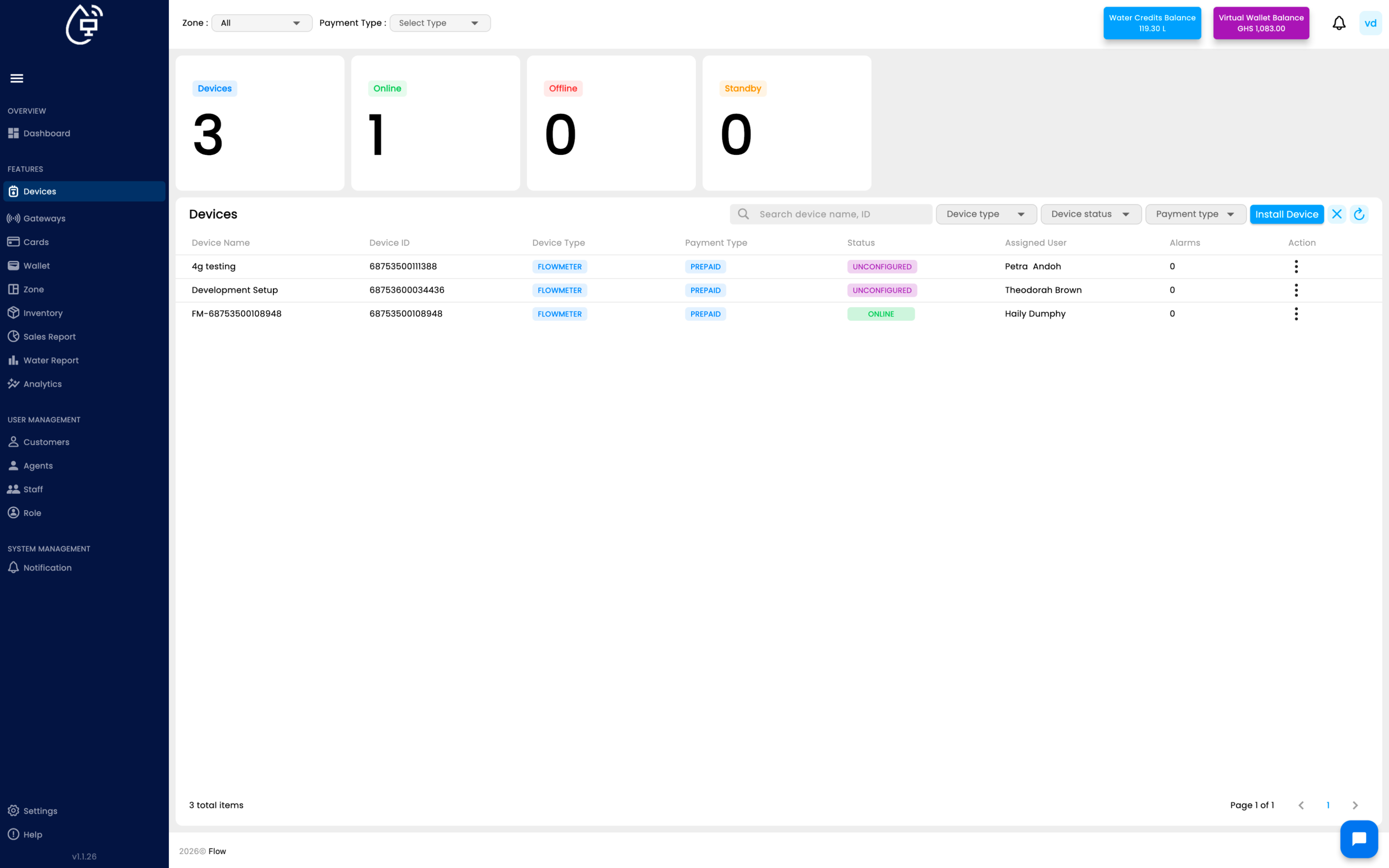Image resolution: width=1389 pixels, height=868 pixels.
Task: Click the Notification bell in sidebar
Action: click(13, 567)
